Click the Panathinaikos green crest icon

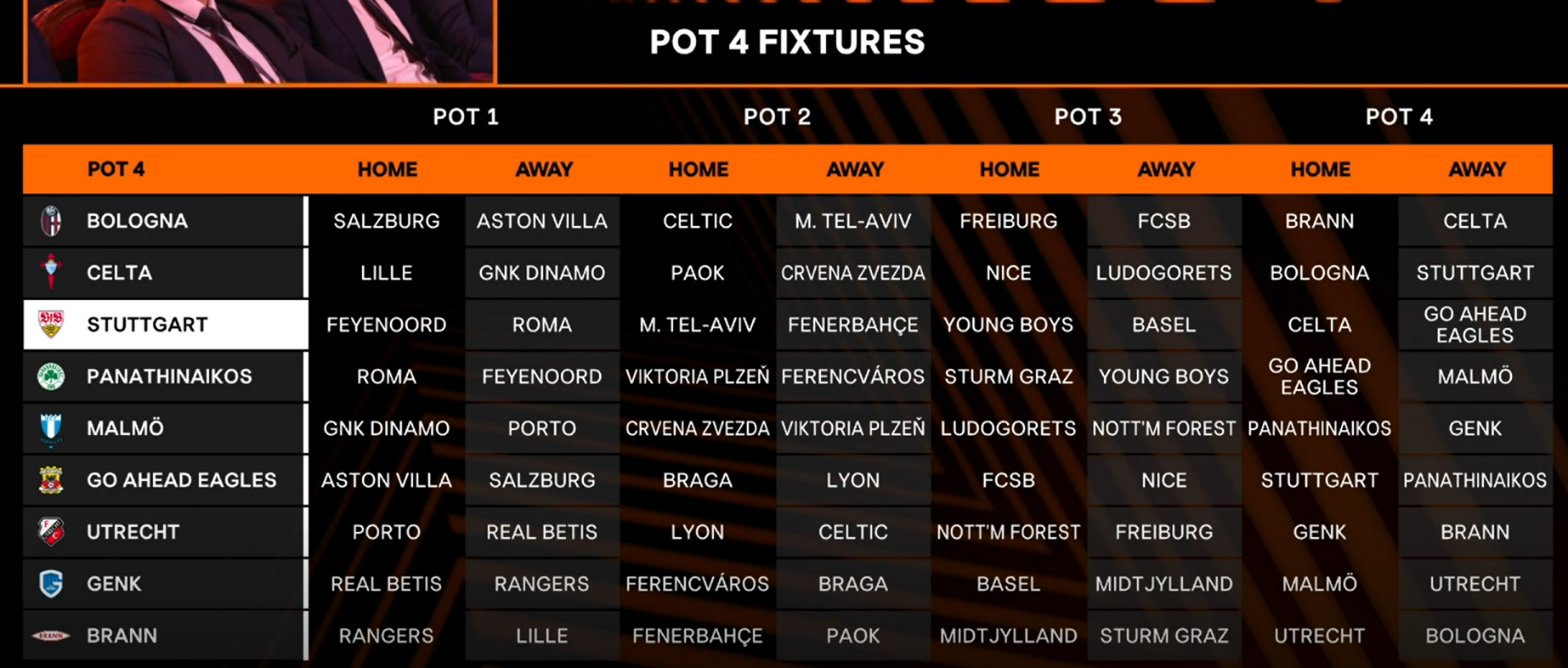pyautogui.click(x=51, y=376)
